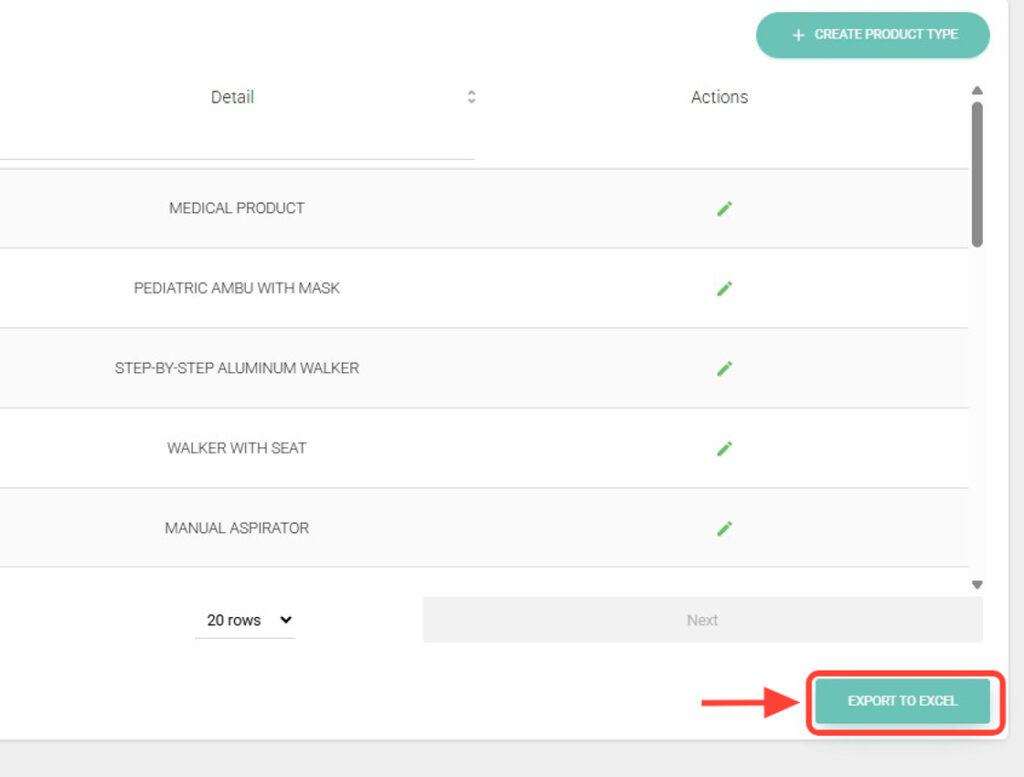The height and width of the screenshot is (777, 1024).
Task: Edit the MANUAL ASPIRATOR product type
Action: (724, 528)
